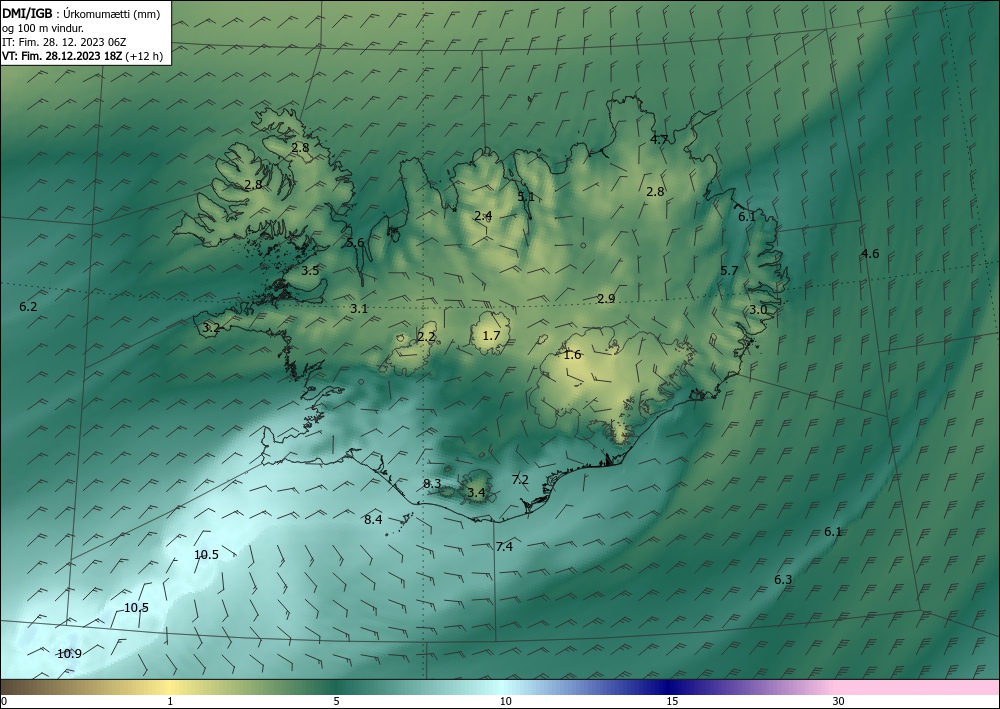1000x709 pixels.
Task: Click the 3.1 value label
Action: click(359, 309)
